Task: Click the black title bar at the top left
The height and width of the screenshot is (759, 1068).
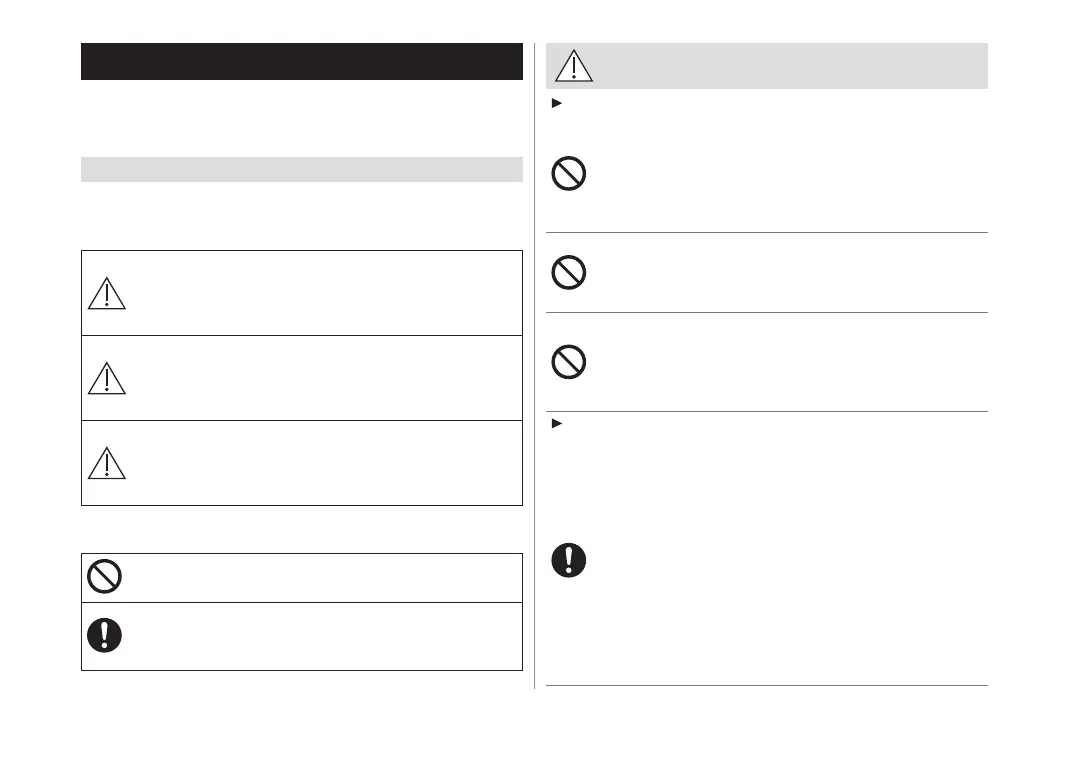Action: [x=302, y=61]
